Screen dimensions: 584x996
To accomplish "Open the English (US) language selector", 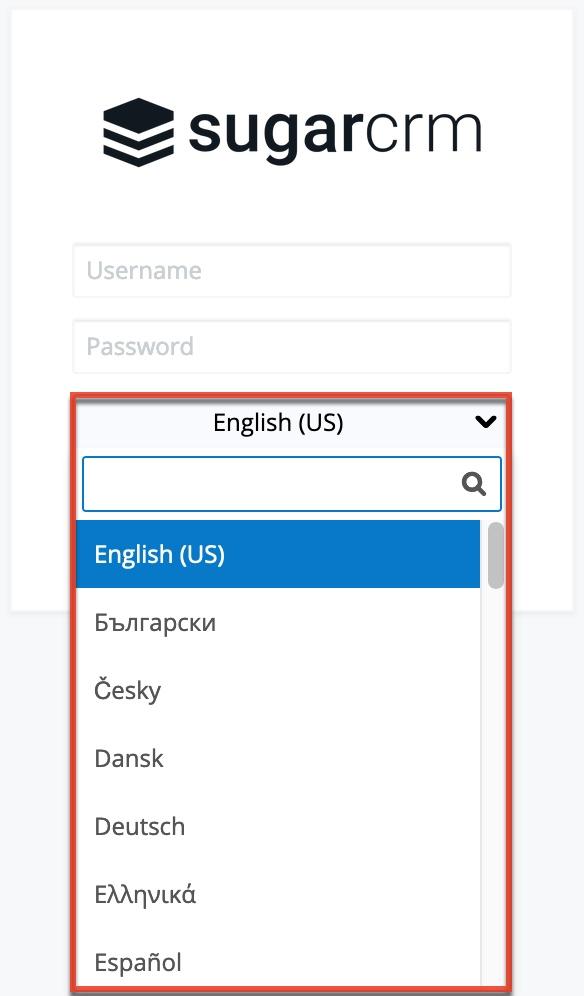I will tap(278, 423).
